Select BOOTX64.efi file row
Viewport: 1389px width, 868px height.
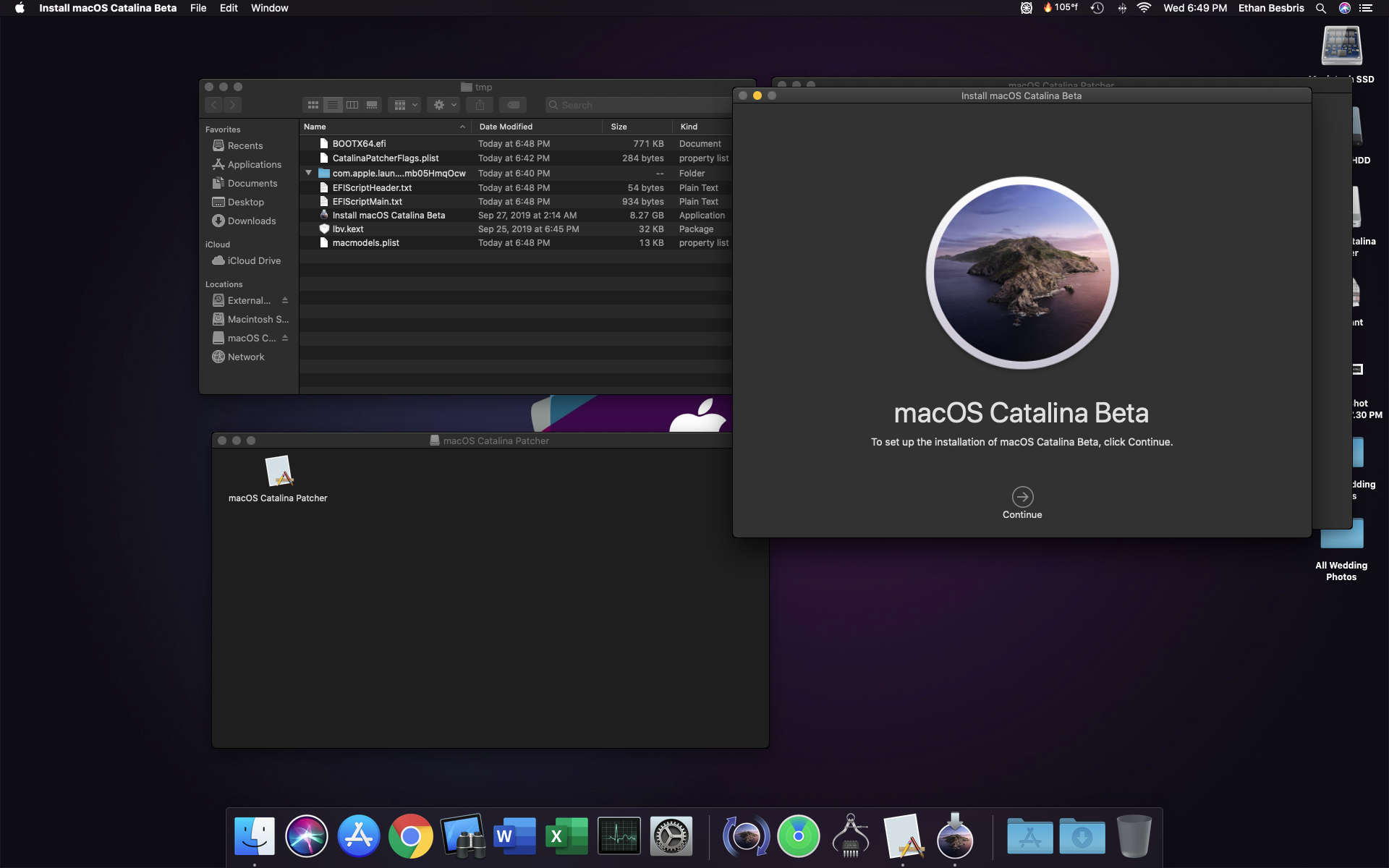tap(516, 144)
